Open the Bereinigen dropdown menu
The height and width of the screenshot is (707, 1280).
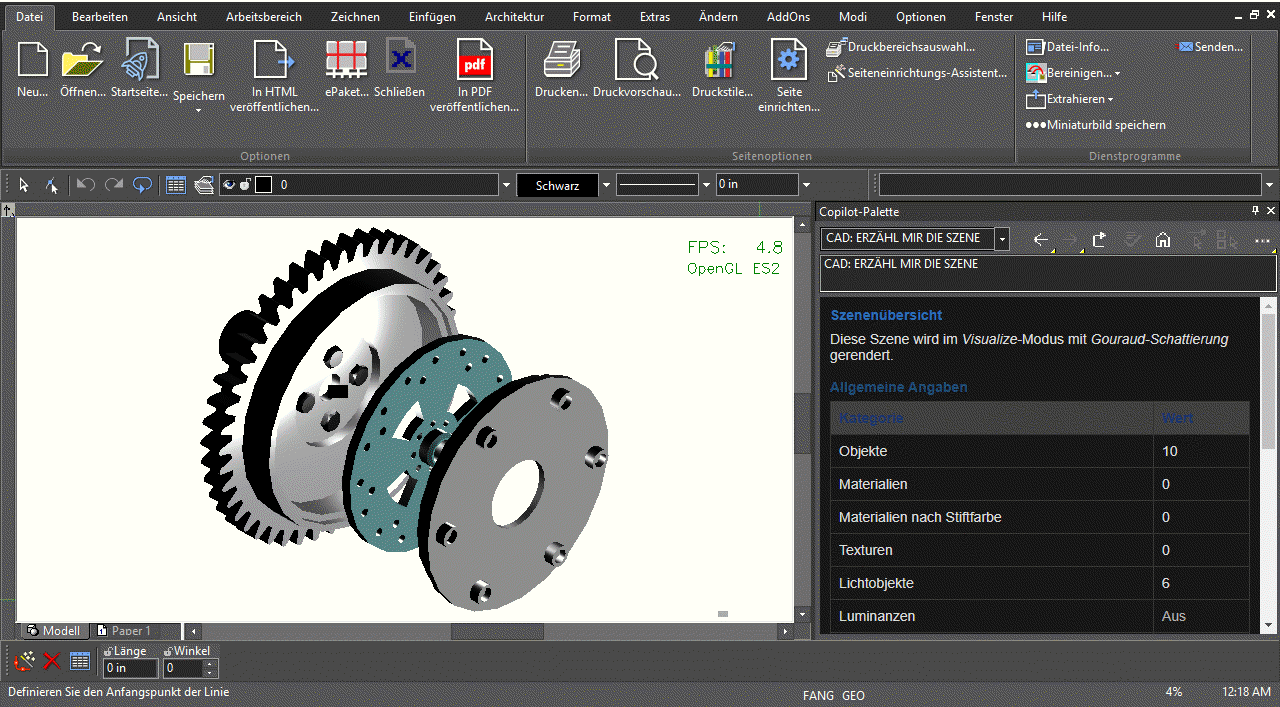coord(1117,74)
